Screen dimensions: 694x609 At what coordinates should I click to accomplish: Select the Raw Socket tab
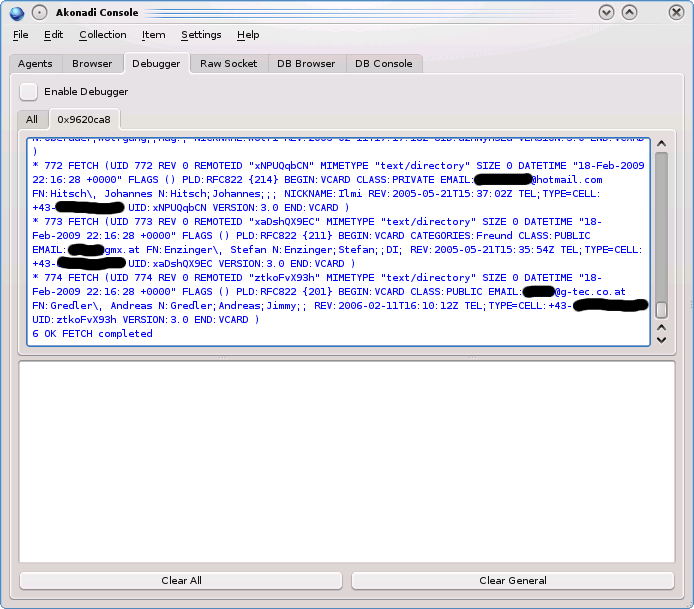point(228,63)
